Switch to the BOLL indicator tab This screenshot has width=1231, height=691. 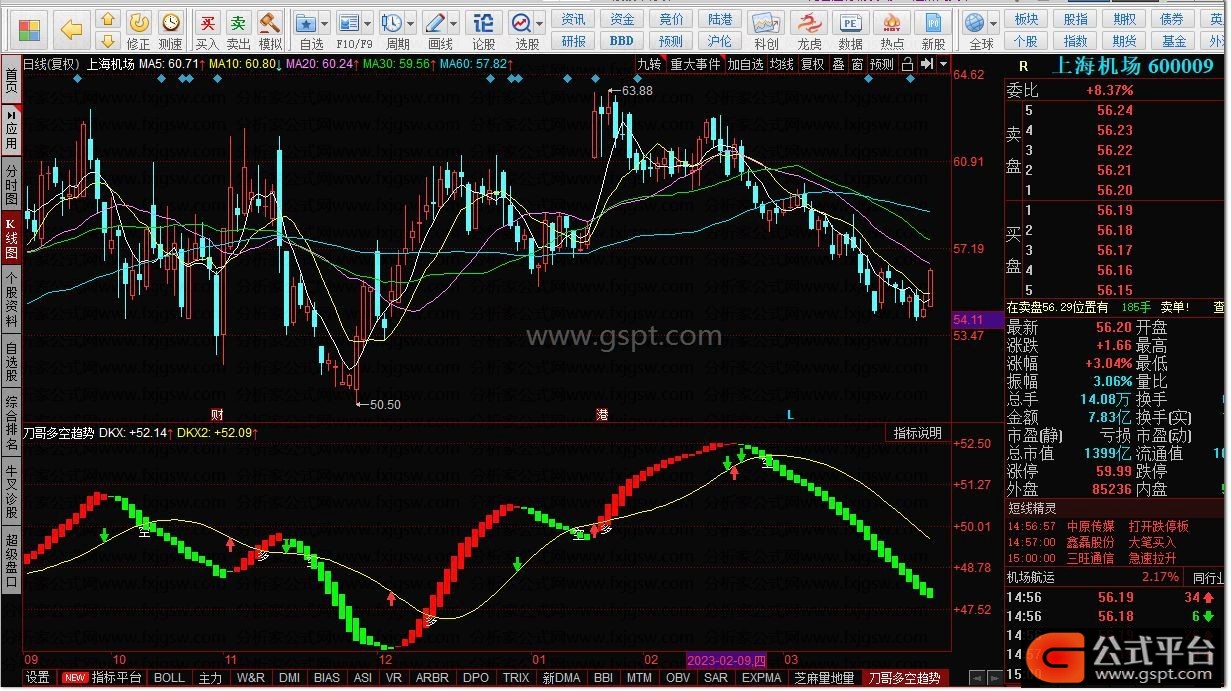point(169,678)
